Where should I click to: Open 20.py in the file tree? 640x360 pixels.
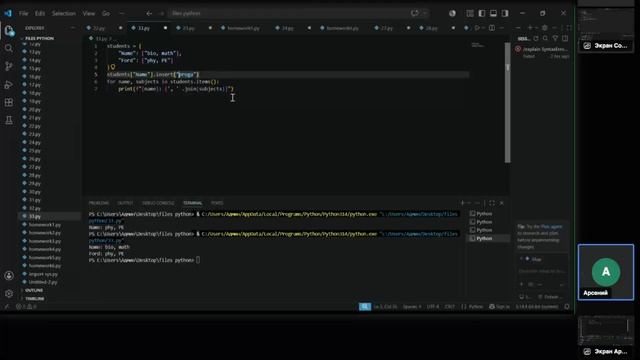[35, 109]
